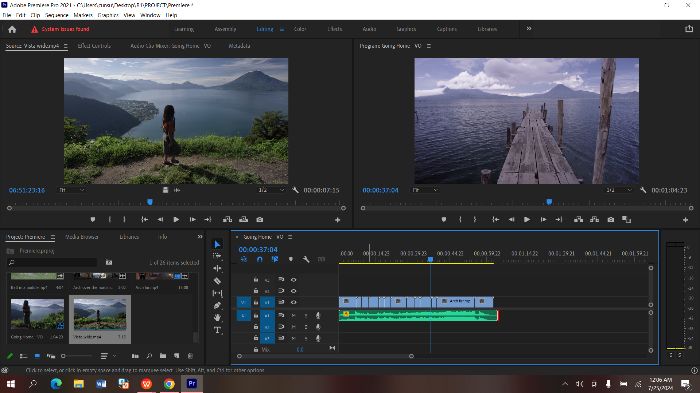Switch Project panel to List view

23,356
